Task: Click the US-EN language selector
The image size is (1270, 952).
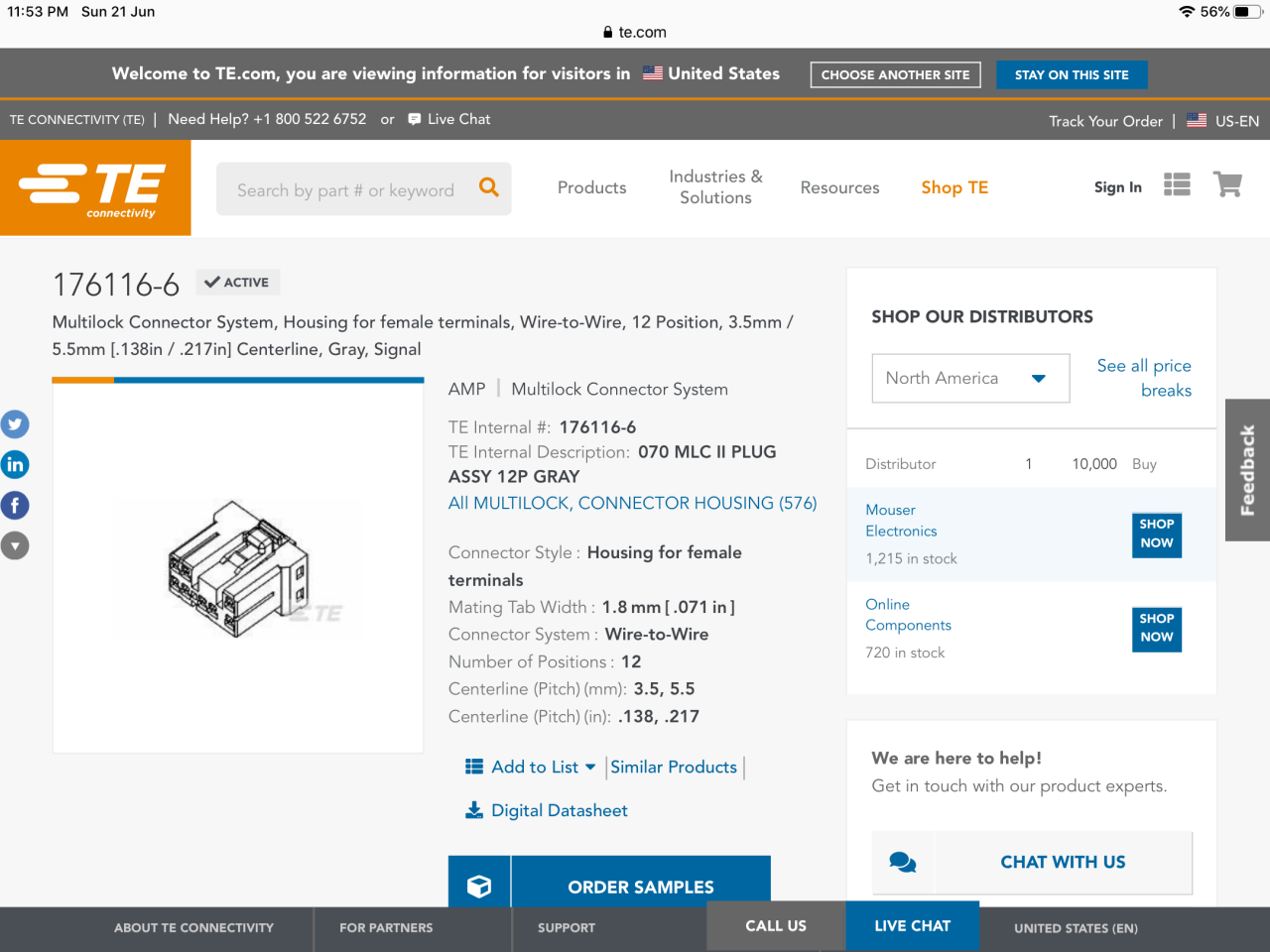Action: click(x=1237, y=121)
